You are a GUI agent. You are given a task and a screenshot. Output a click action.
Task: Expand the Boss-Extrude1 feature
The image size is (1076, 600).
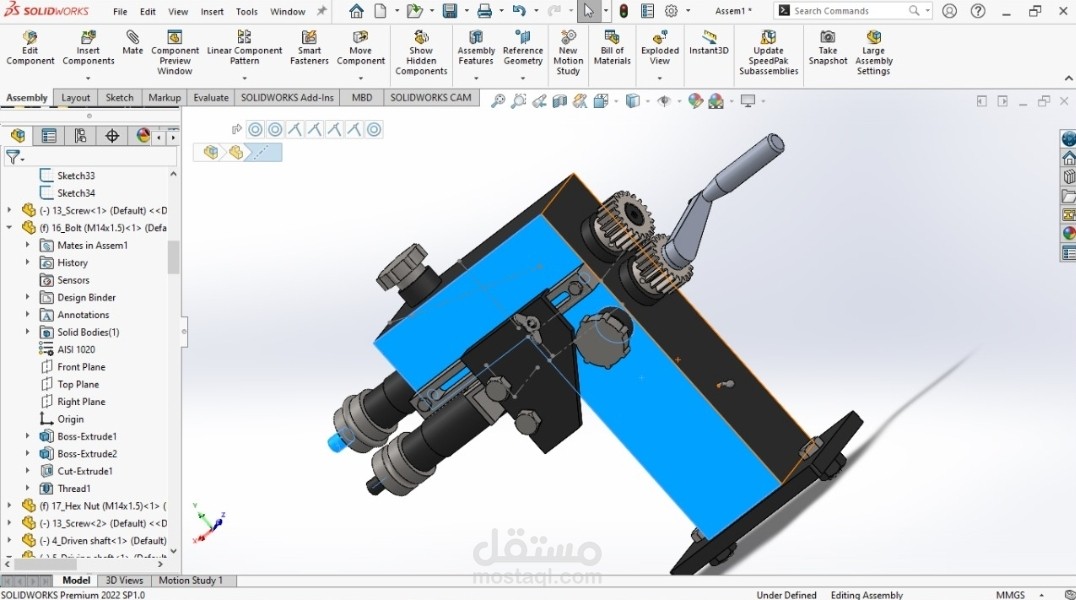(27, 436)
